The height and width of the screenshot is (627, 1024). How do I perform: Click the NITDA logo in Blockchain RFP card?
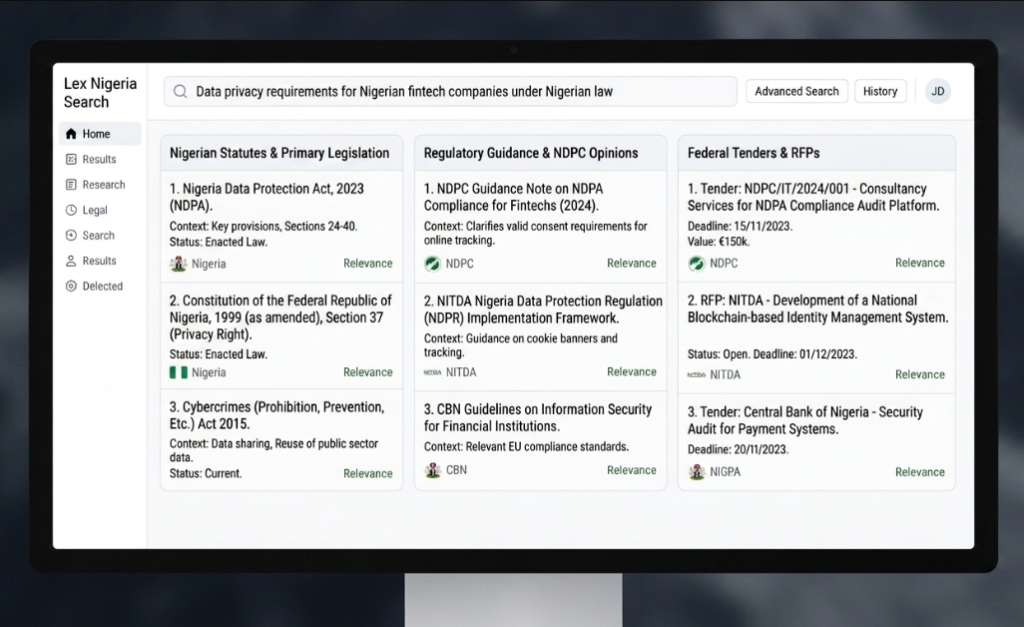click(696, 375)
